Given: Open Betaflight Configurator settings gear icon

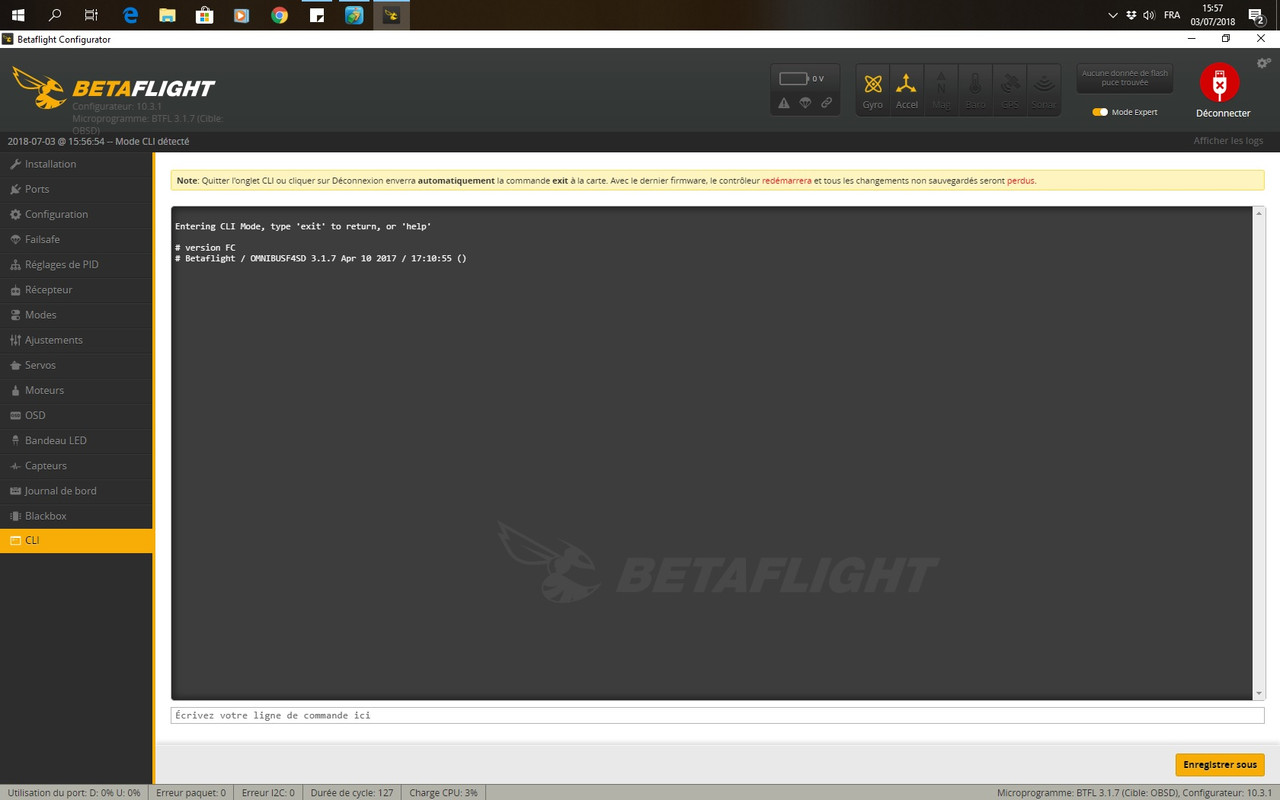Looking at the screenshot, I should (1262, 62).
